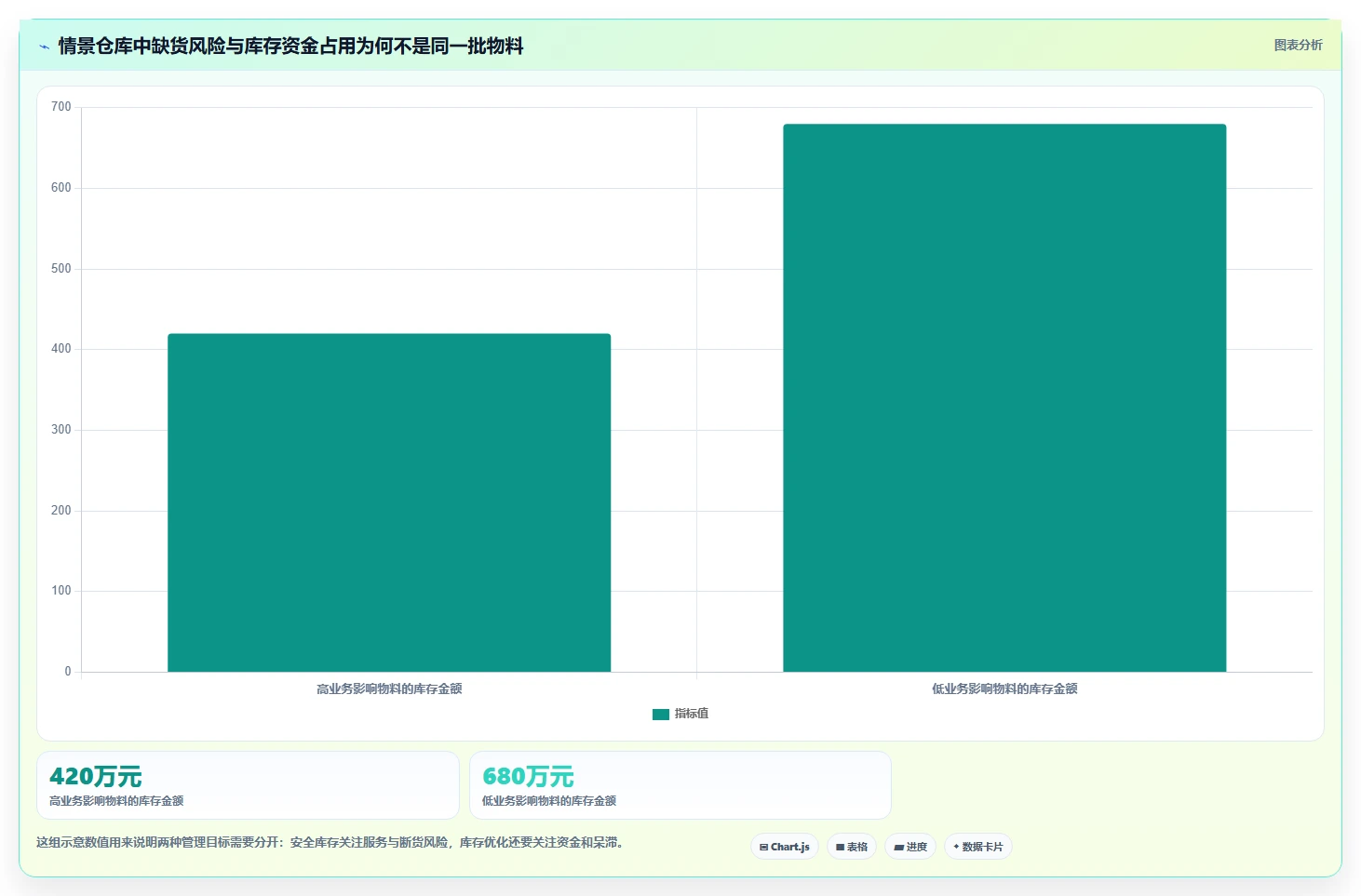Click the y-axis value 500
Screen dimensions: 1361x896
pyautogui.click(x=61, y=269)
